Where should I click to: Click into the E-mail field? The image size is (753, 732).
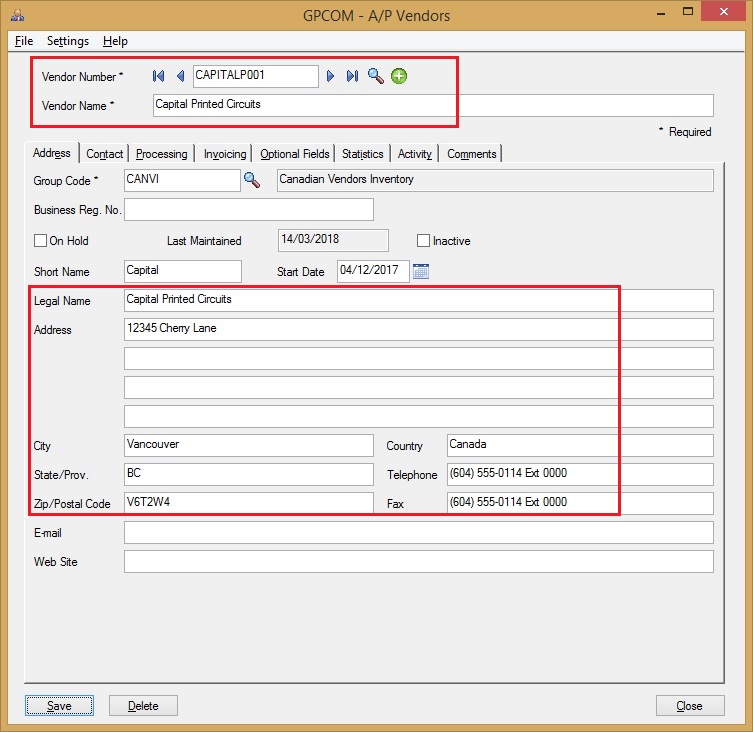(x=418, y=532)
